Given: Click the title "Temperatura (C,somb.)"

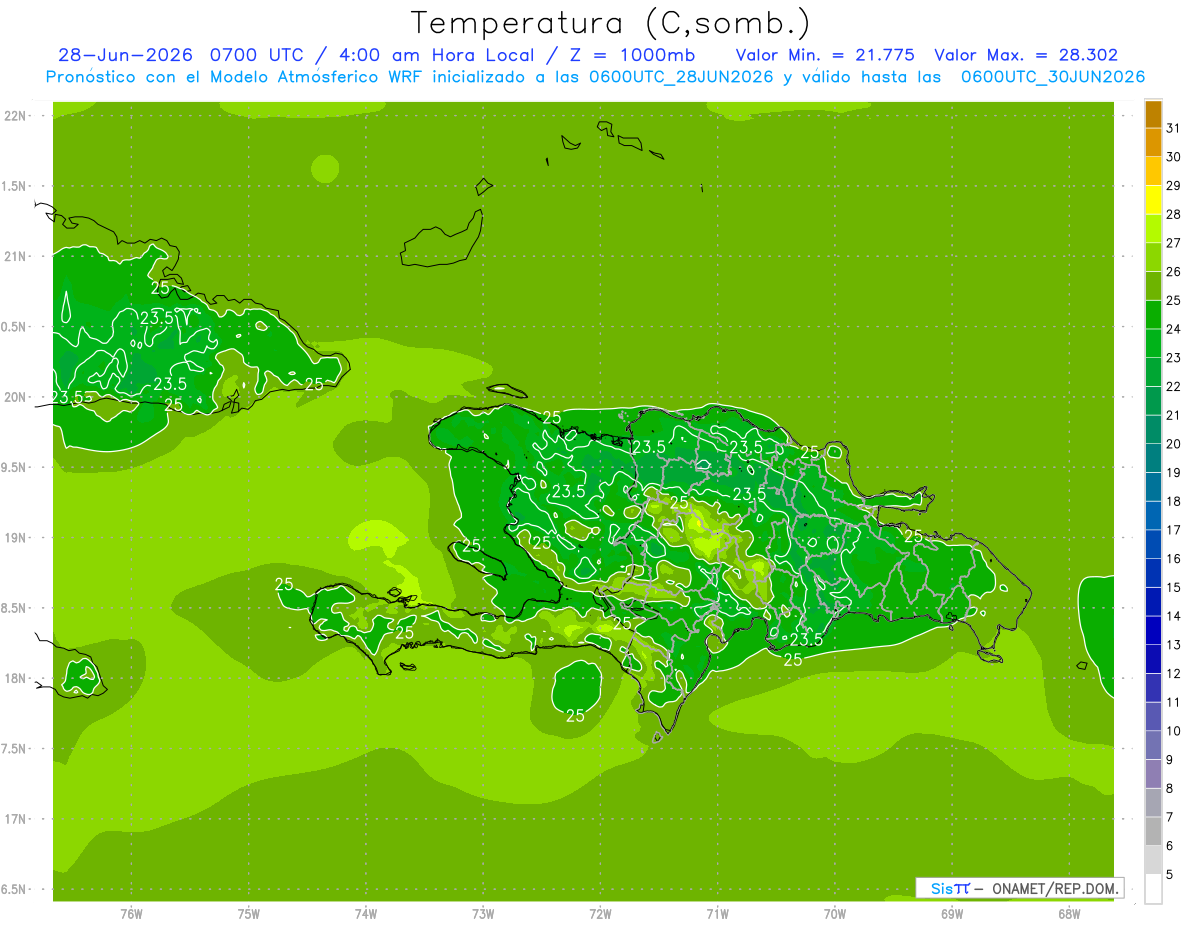Looking at the screenshot, I should click(611, 22).
